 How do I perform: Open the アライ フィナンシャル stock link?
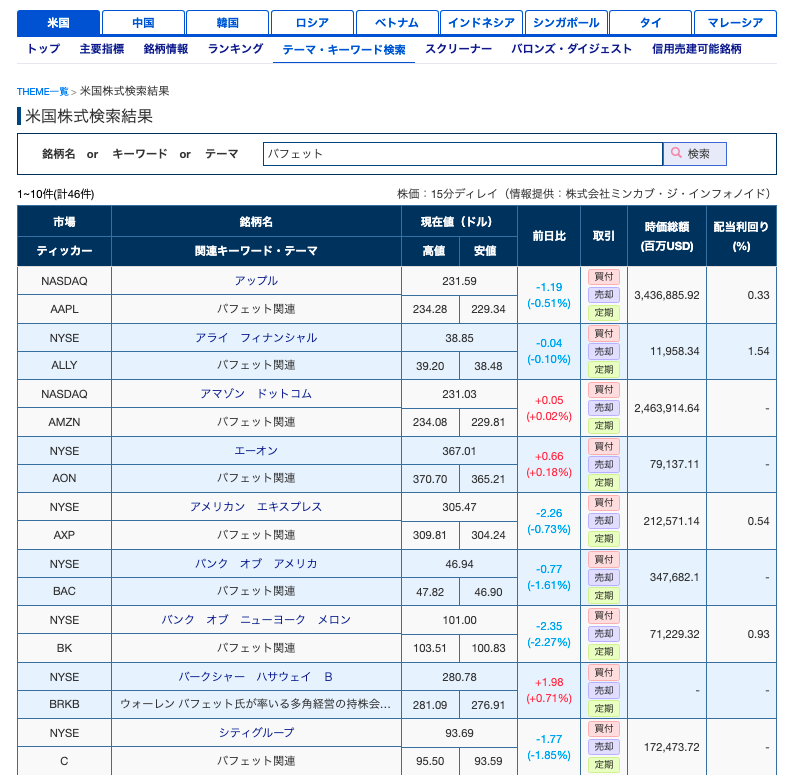pos(256,338)
